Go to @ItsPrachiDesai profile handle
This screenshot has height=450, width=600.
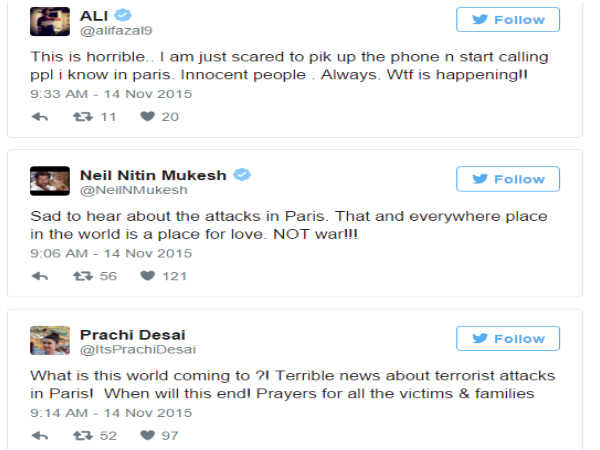124,349
